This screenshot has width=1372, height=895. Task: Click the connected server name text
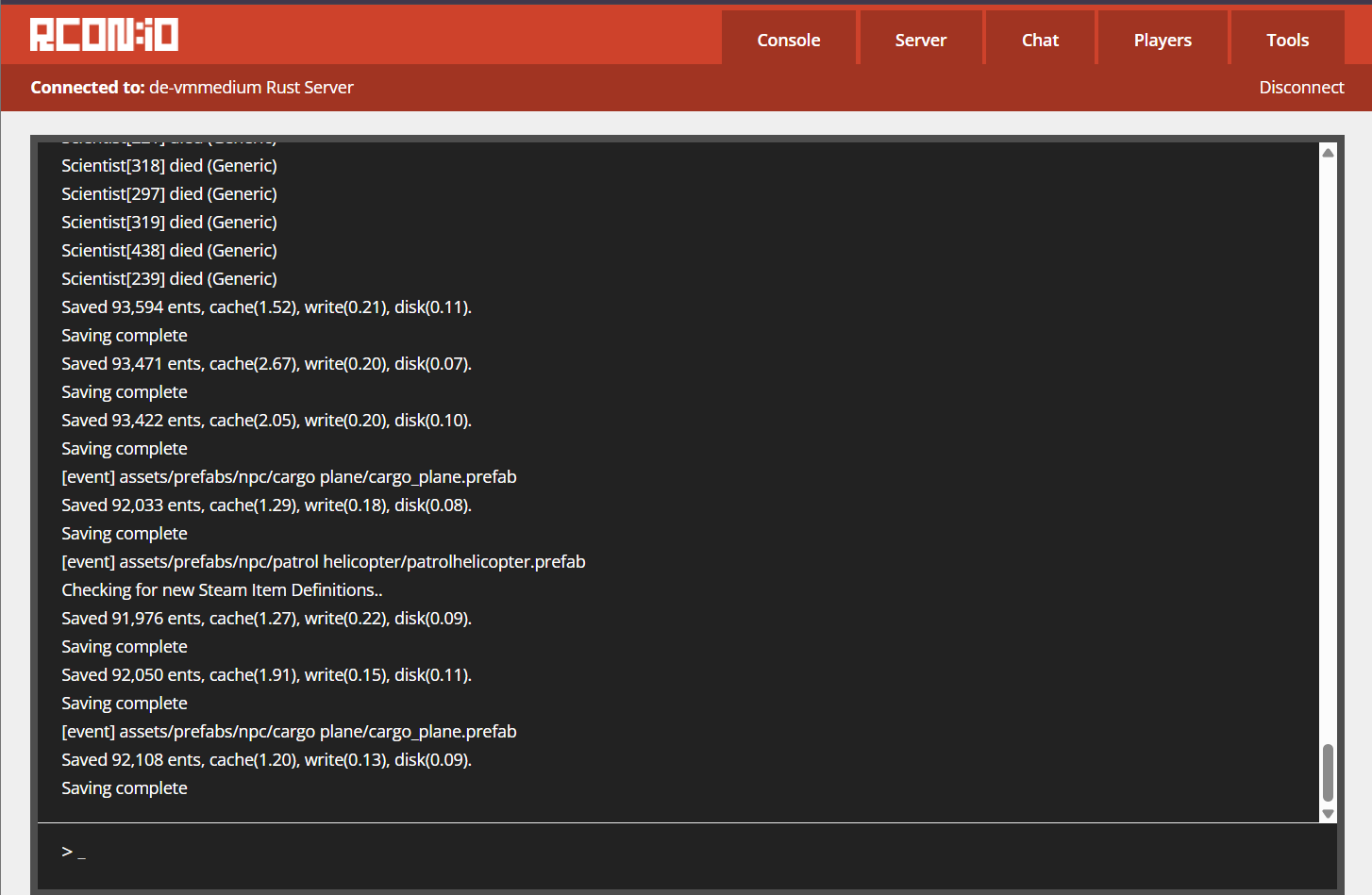251,87
